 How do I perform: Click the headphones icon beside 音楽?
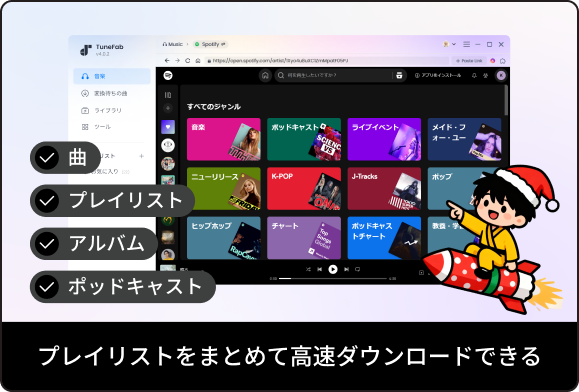click(x=85, y=76)
